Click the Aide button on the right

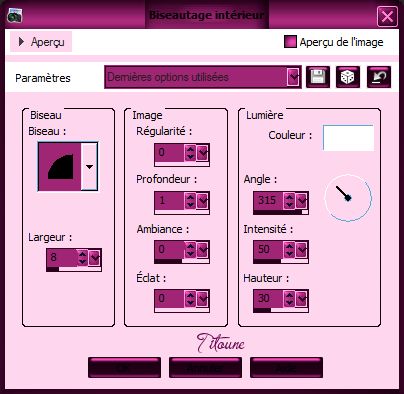286,368
